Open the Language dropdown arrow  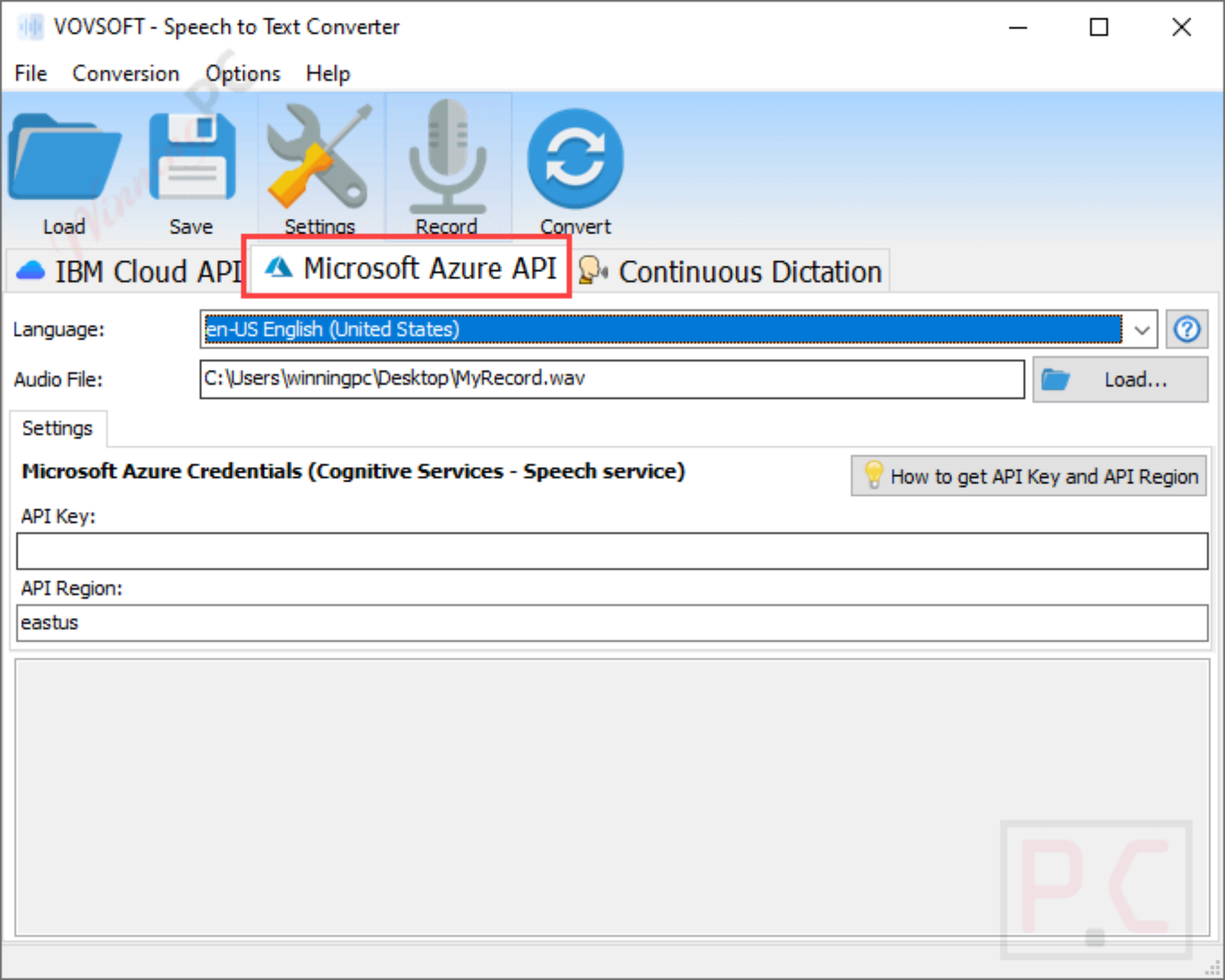tap(1142, 329)
